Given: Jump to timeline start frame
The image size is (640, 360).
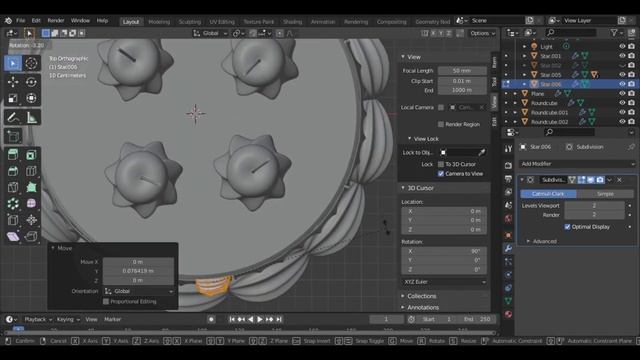Looking at the screenshot, I should pos(231,320).
